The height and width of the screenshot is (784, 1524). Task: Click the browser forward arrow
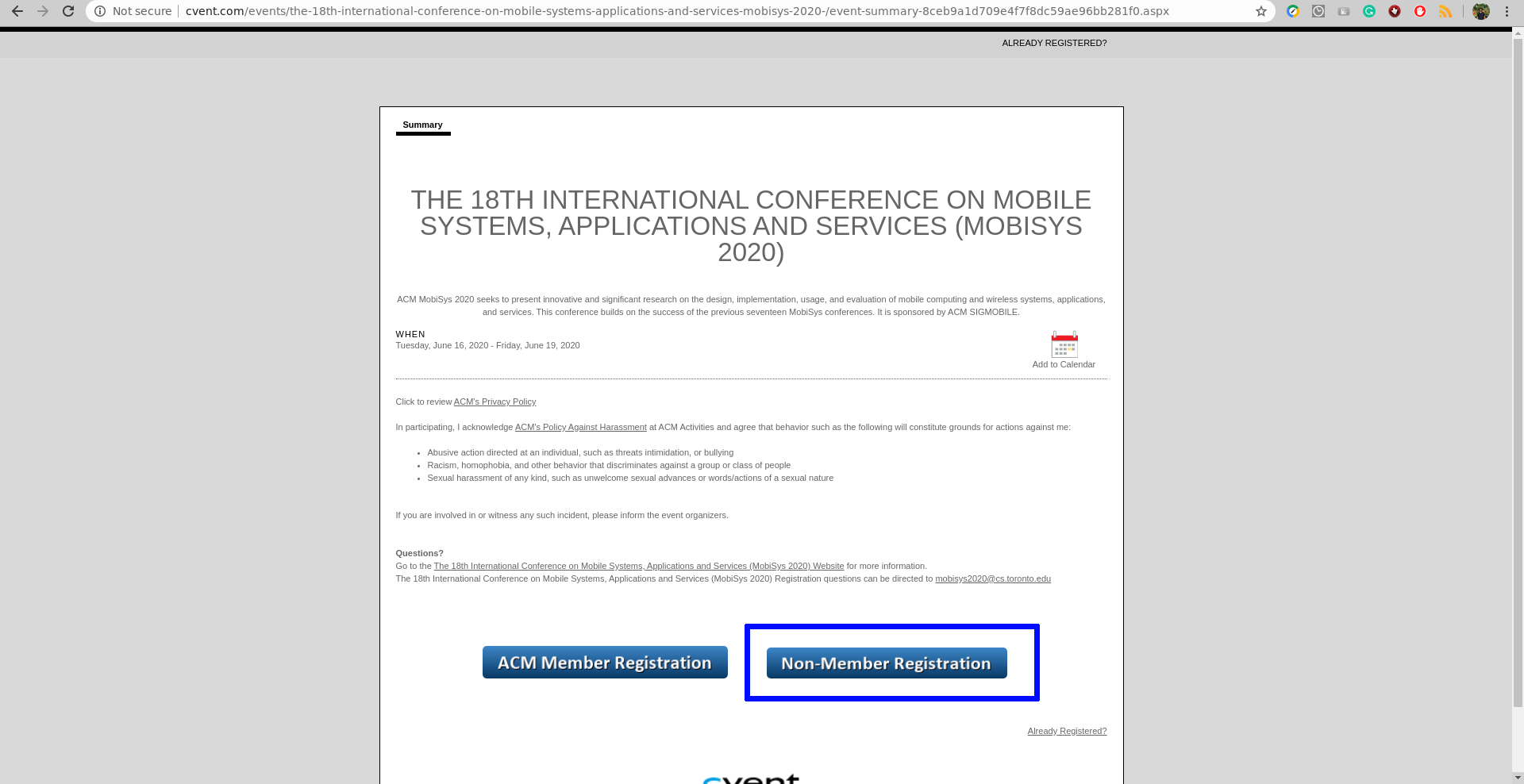click(x=43, y=11)
